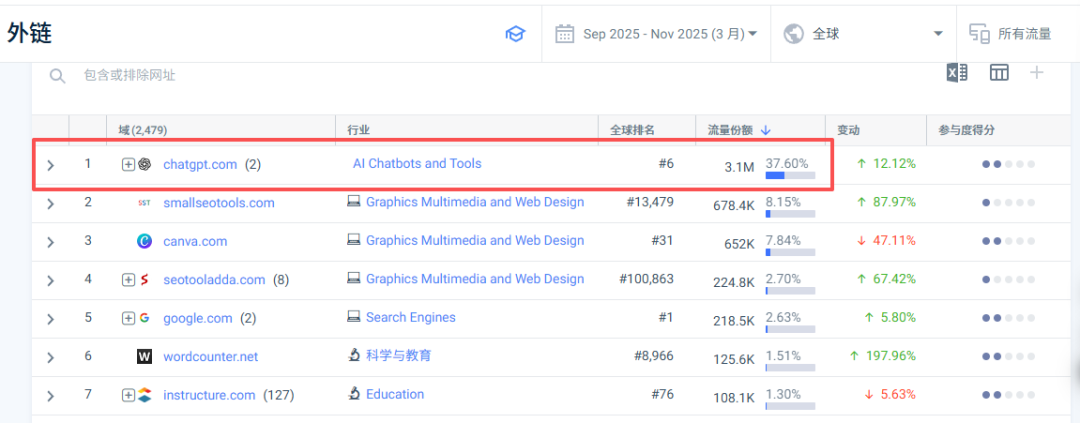Click the 科学与教育 industry link
This screenshot has width=1080, height=423.
click(399, 355)
